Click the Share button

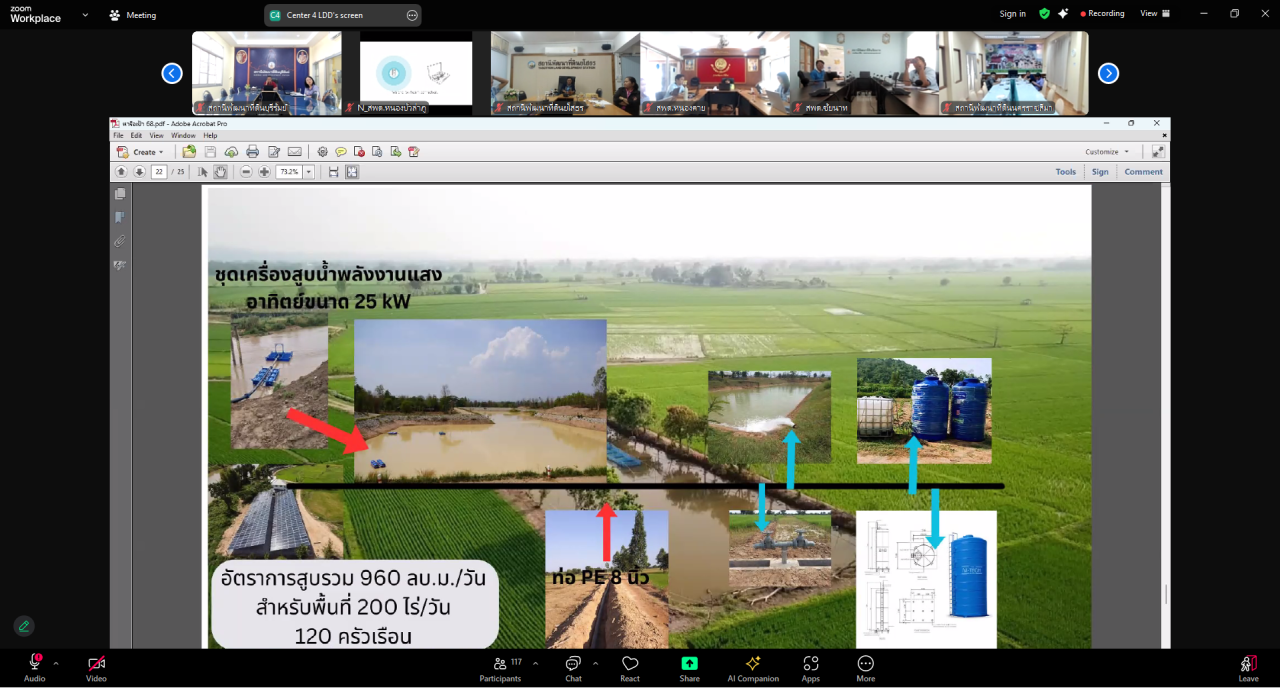689,668
